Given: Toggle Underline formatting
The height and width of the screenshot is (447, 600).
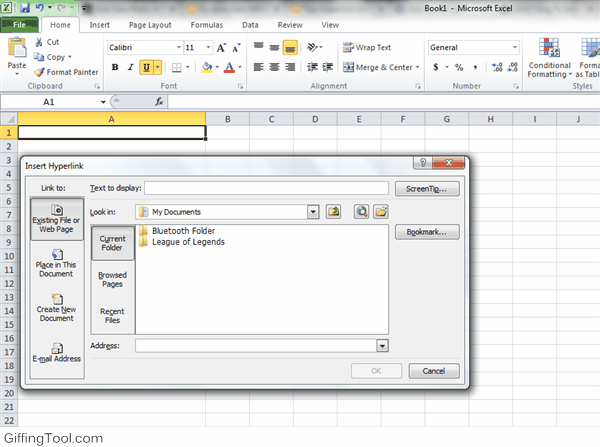Looking at the screenshot, I should tap(146, 67).
